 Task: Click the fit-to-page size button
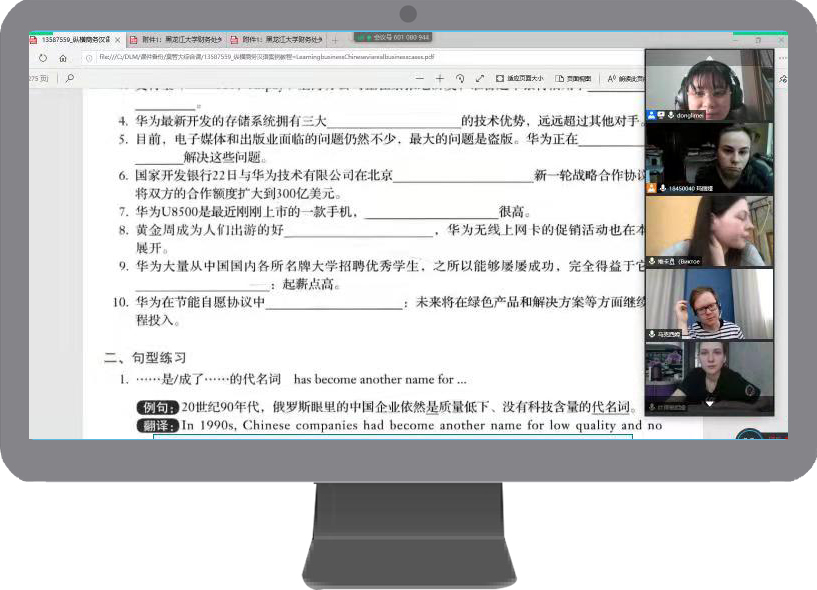519,78
